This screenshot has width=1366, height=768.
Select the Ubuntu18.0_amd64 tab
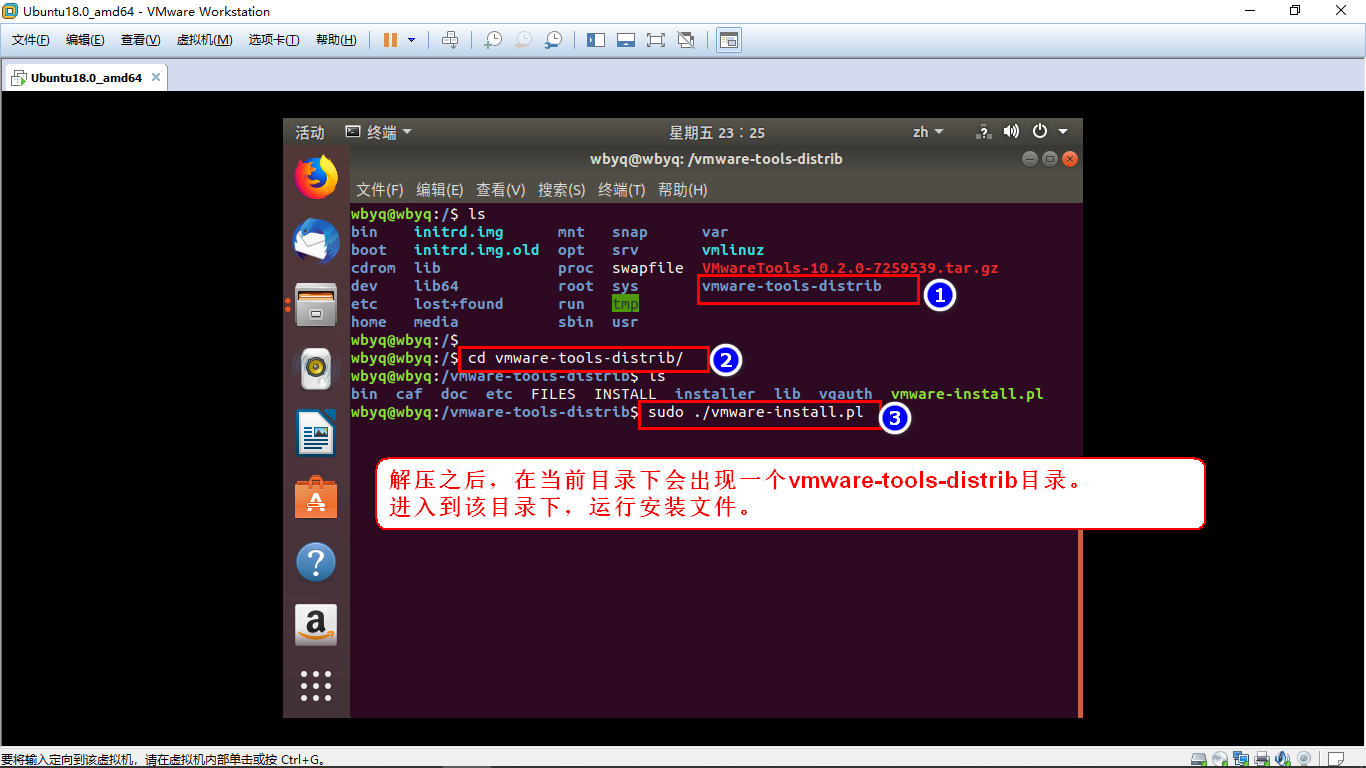pos(84,76)
